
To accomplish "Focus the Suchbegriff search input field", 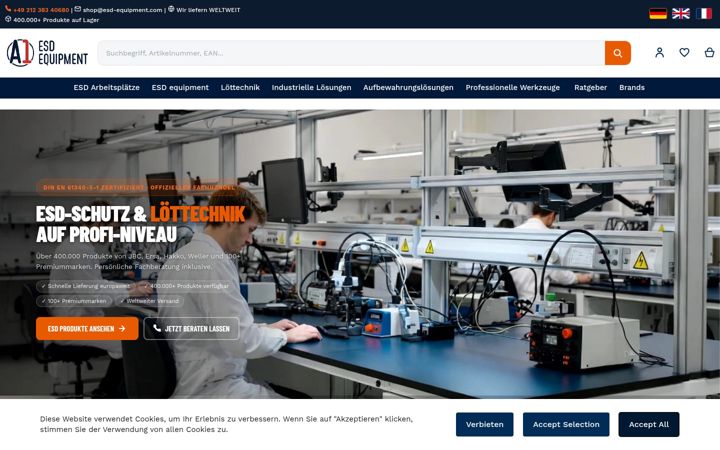I will coord(351,53).
